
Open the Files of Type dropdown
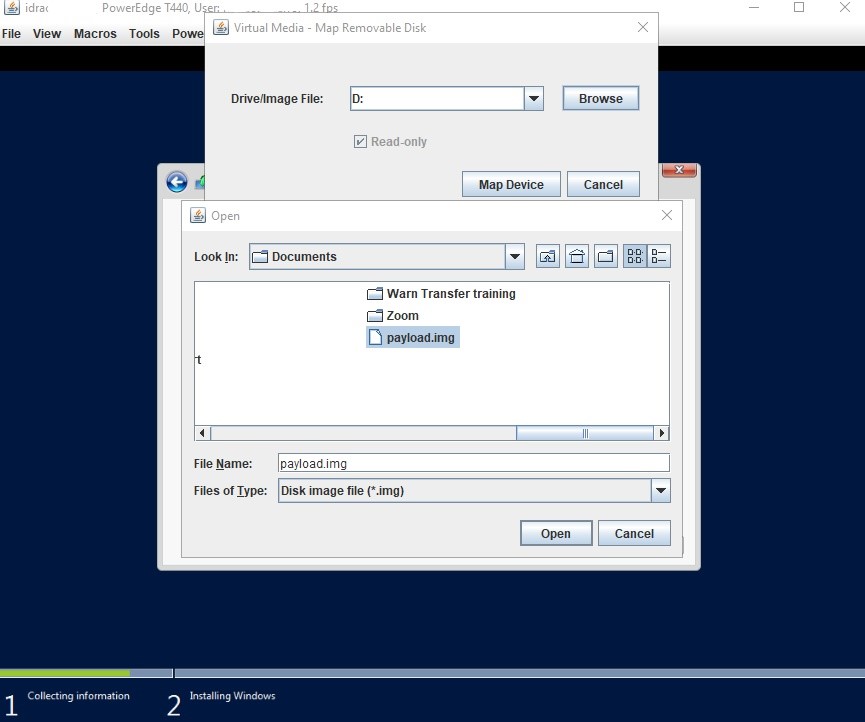tap(659, 491)
